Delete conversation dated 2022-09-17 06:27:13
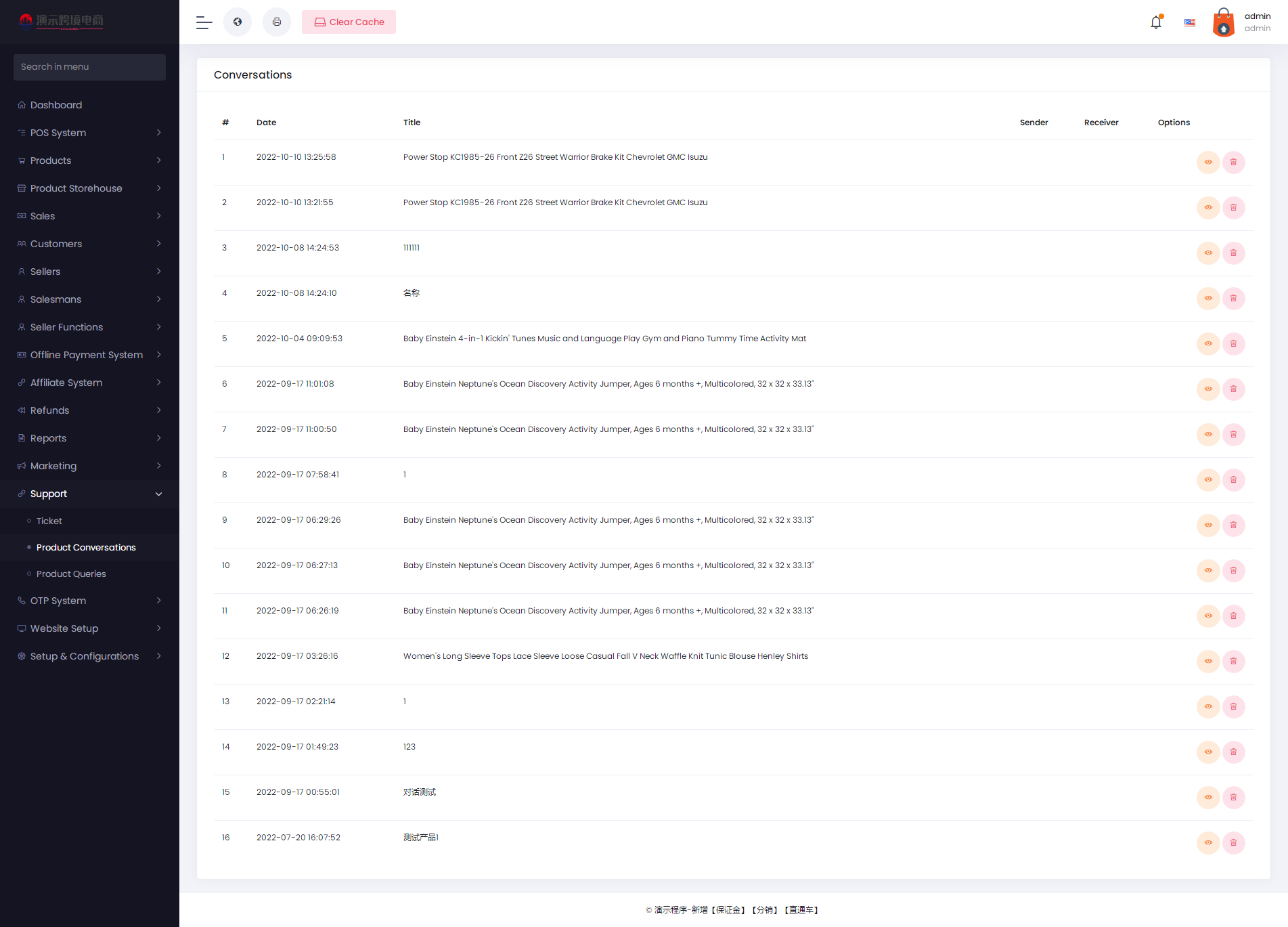The image size is (1288, 927). point(1234,571)
